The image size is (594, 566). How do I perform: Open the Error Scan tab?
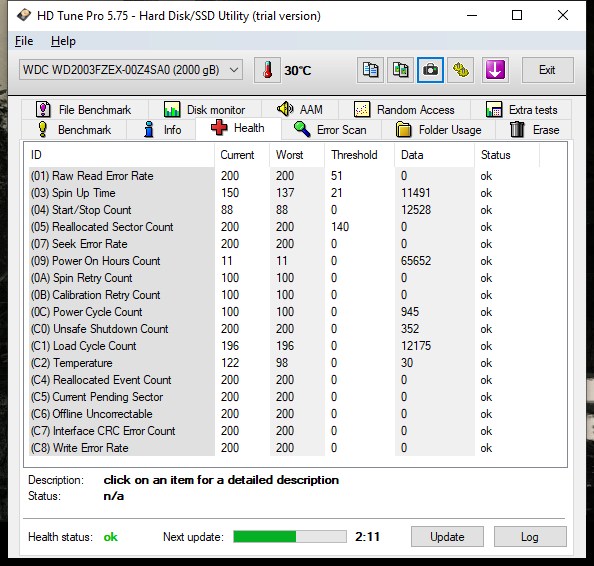click(x=331, y=130)
